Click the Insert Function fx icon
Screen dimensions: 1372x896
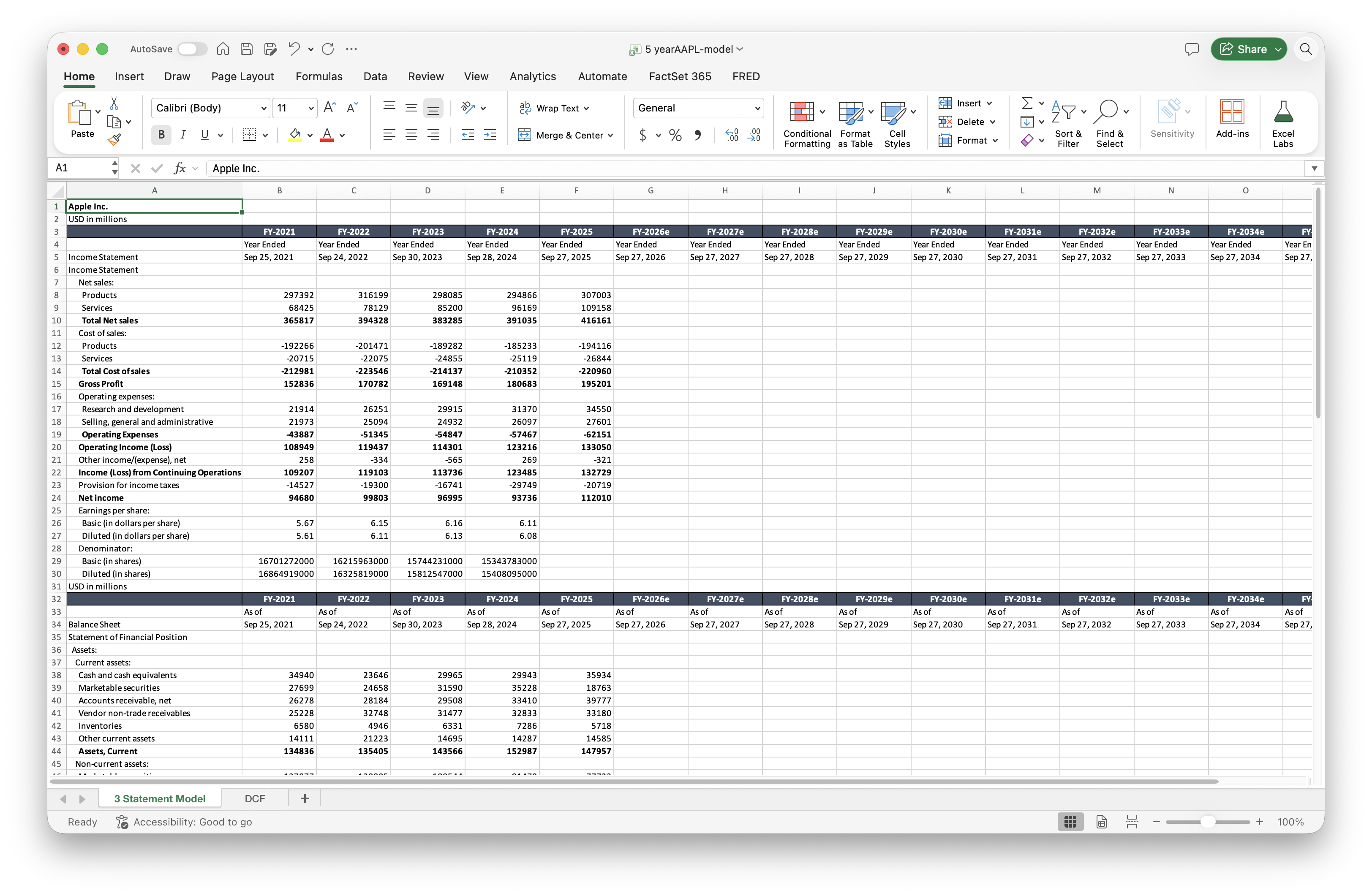click(179, 168)
